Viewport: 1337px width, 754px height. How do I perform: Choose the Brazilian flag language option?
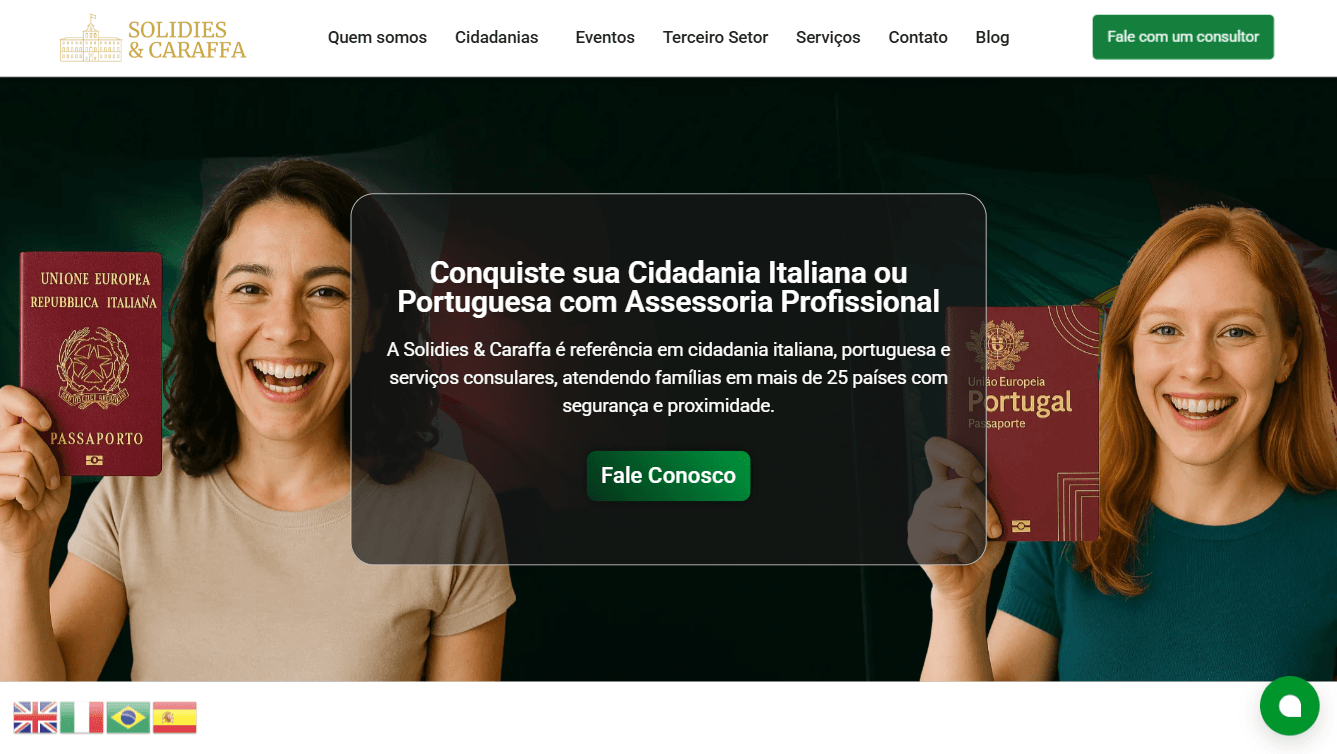click(128, 717)
